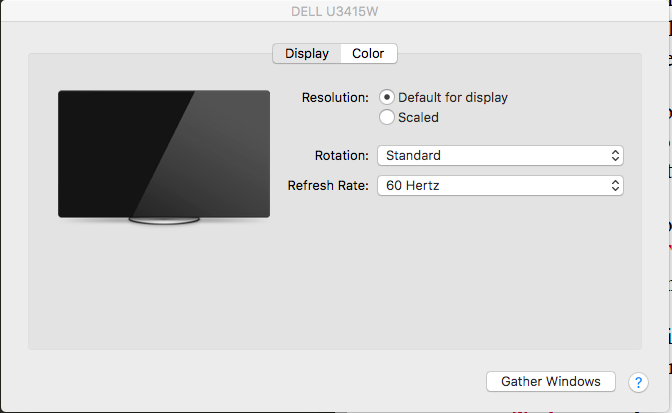Click the Gather Windows button
Viewport: 672px width, 413px height.
551,381
